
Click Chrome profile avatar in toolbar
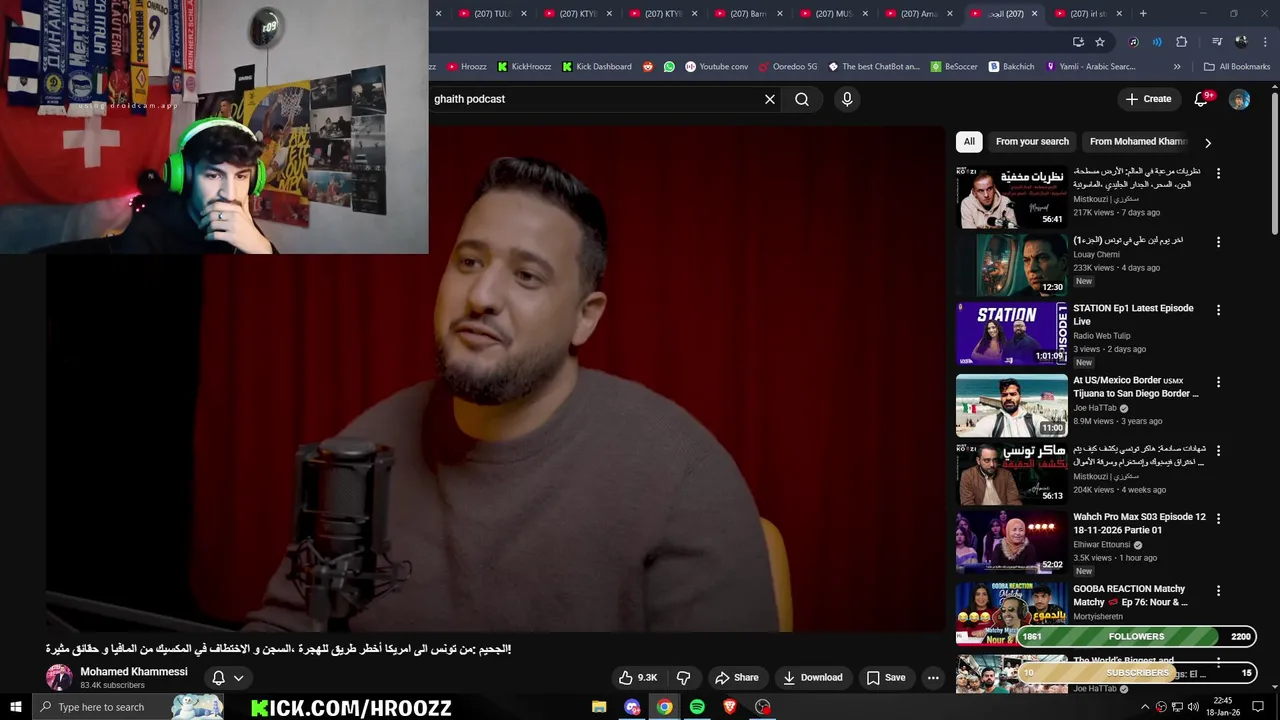tap(1241, 42)
